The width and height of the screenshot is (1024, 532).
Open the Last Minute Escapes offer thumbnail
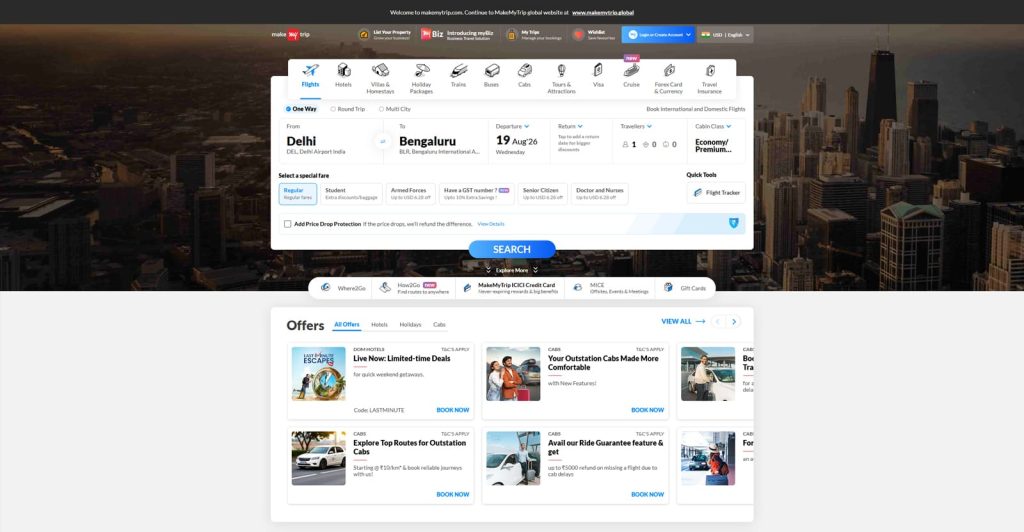click(319, 374)
